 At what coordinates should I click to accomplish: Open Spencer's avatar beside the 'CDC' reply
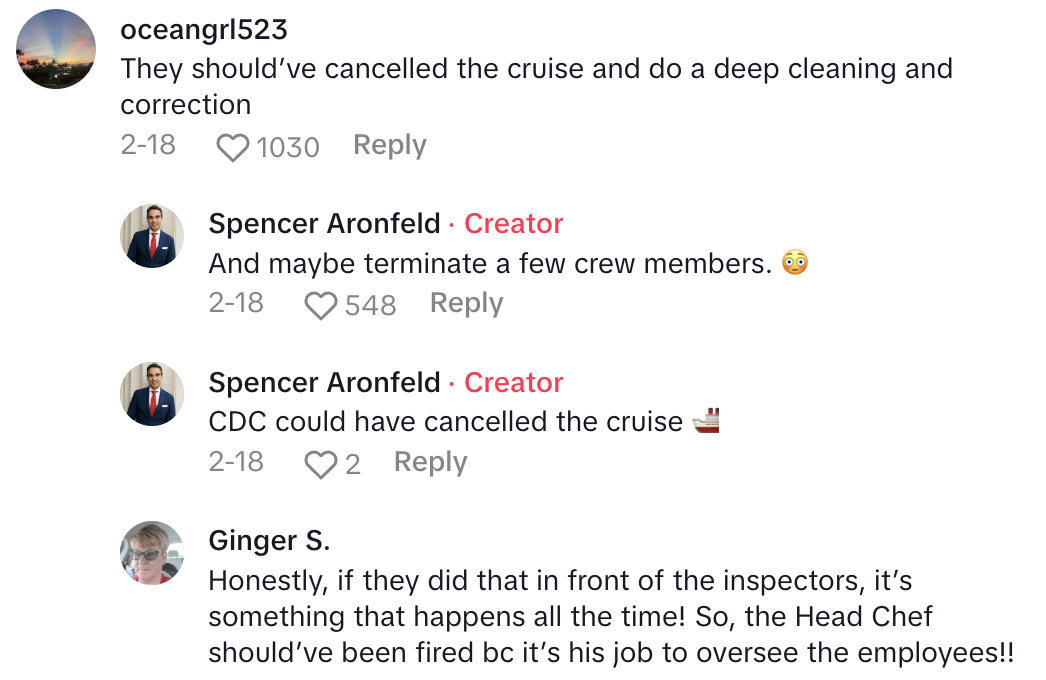coord(152,394)
